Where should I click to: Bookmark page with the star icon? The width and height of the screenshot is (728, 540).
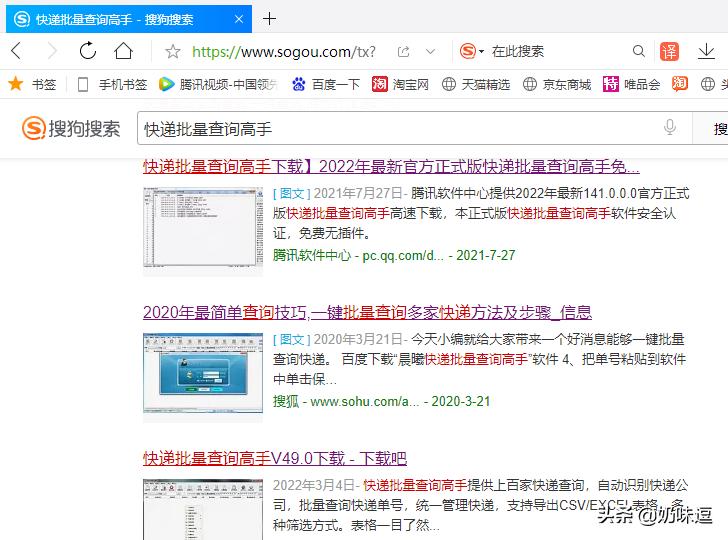click(x=173, y=51)
